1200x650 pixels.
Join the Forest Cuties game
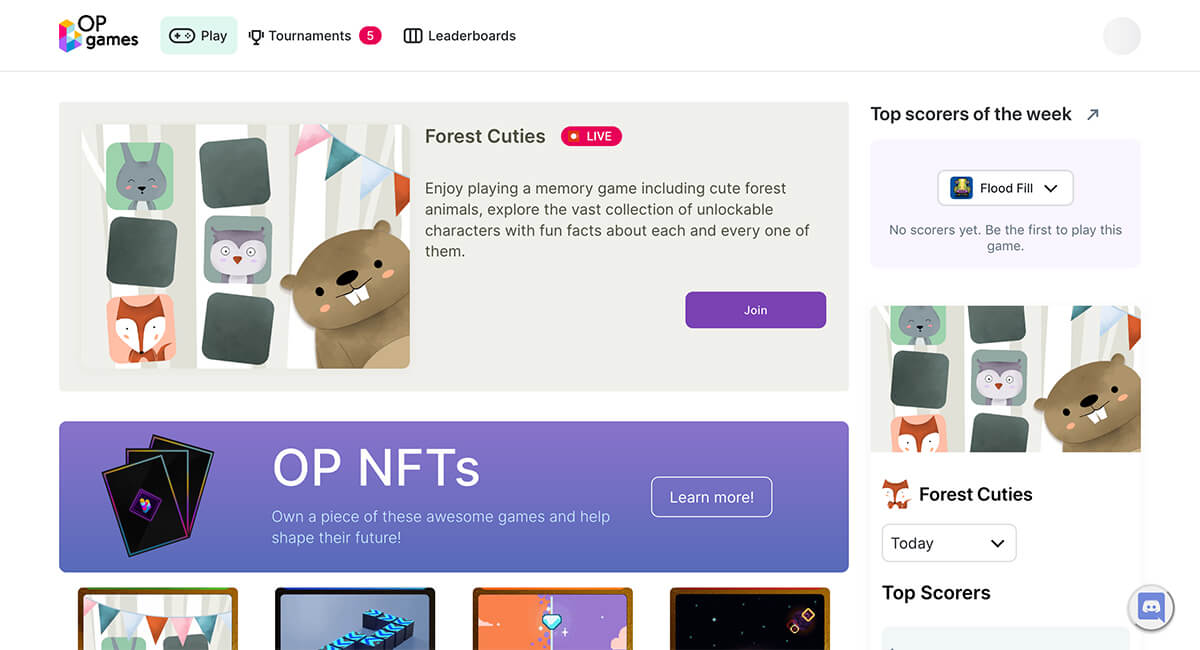pos(755,310)
